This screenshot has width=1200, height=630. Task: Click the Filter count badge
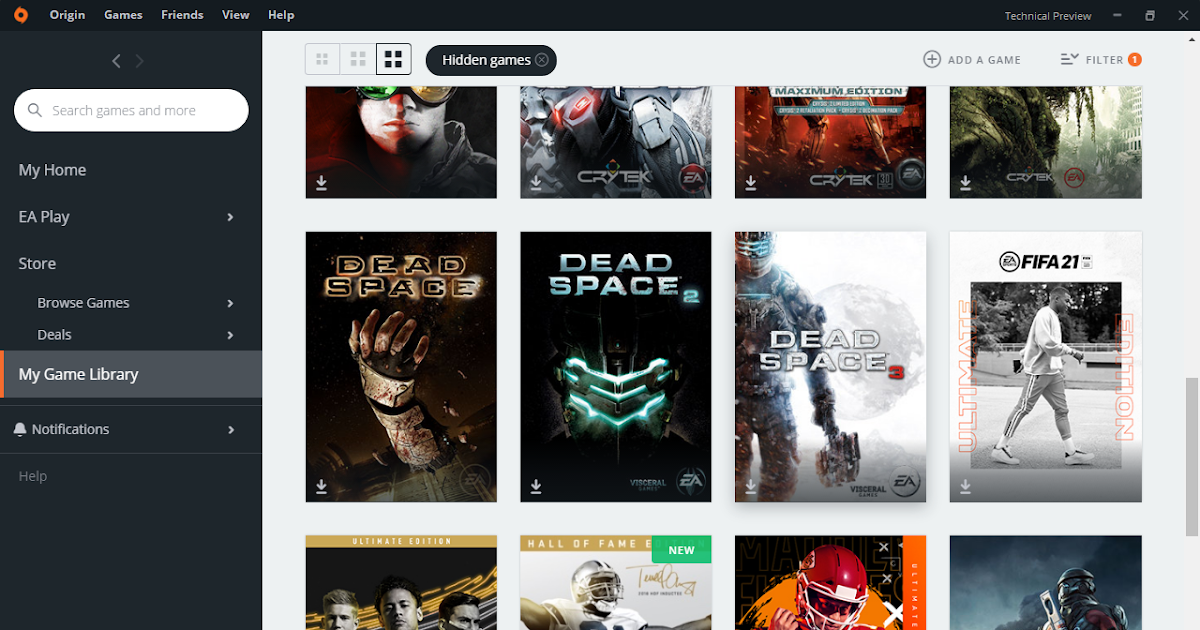pos(1135,60)
